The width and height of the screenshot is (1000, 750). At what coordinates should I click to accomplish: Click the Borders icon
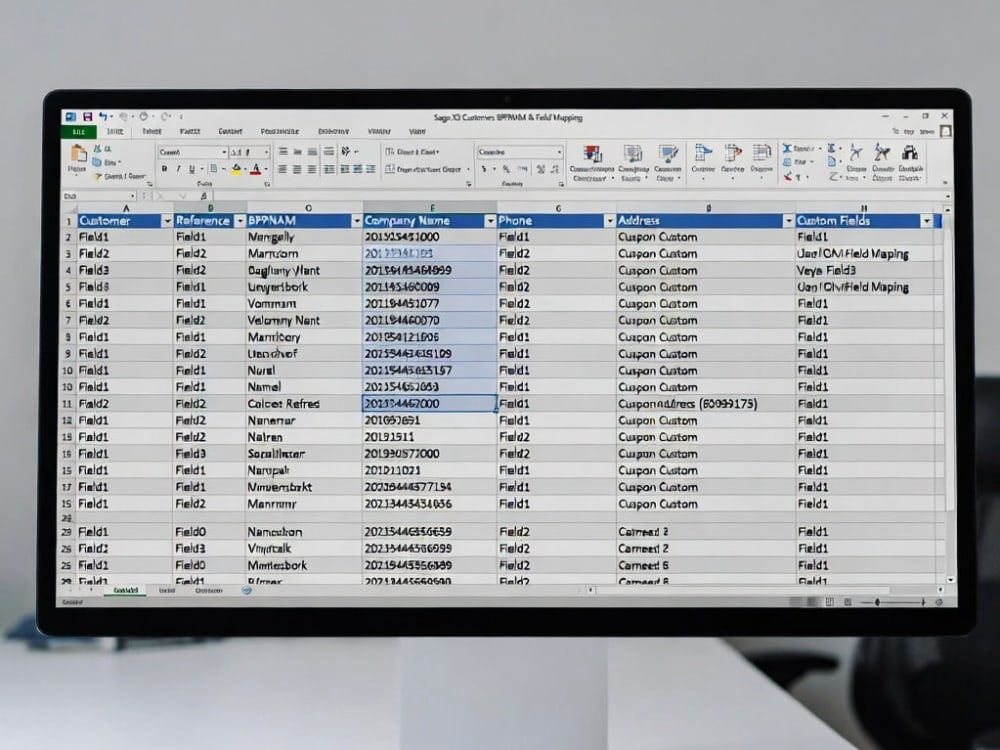click(214, 169)
